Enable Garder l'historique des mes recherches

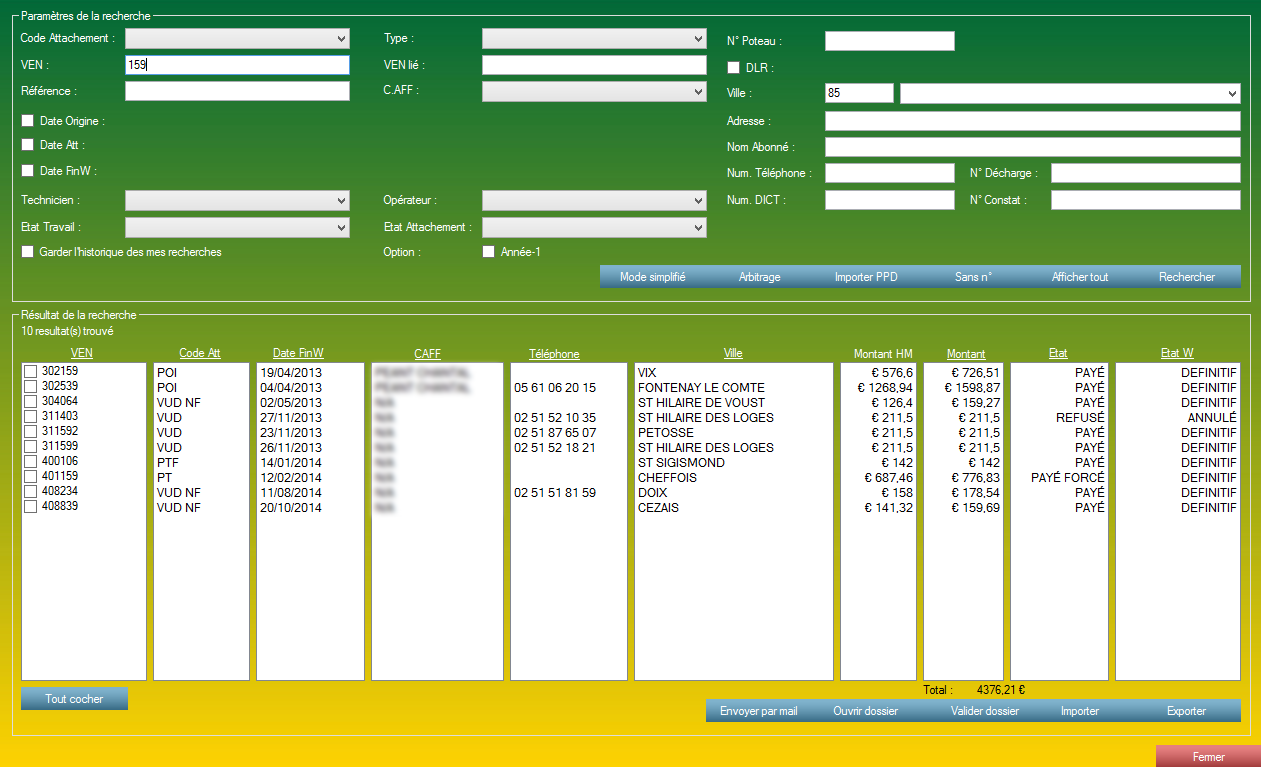pos(28,252)
